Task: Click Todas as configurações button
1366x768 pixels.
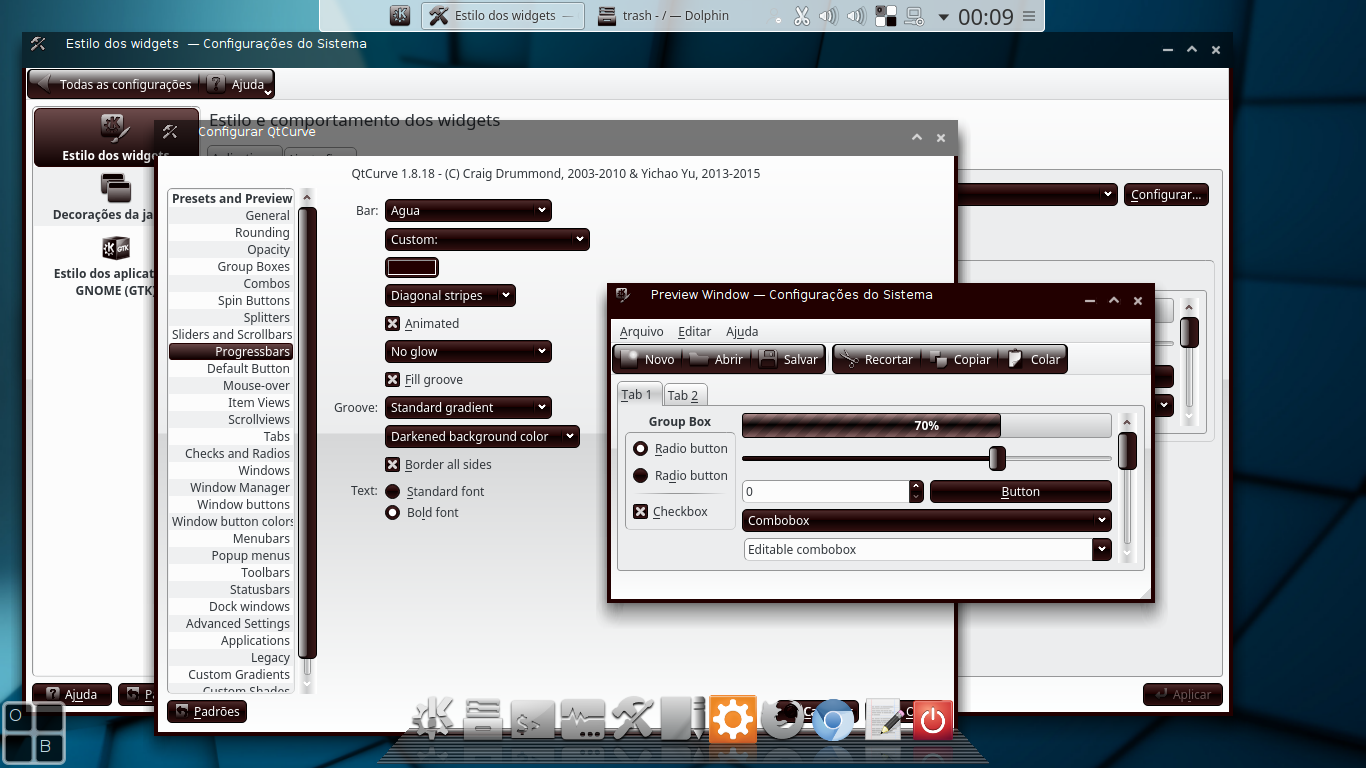Action: (x=114, y=84)
